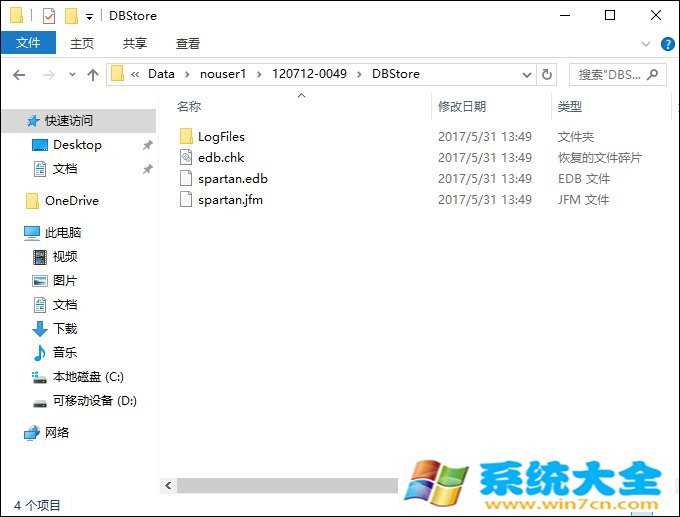Image resolution: width=680 pixels, height=517 pixels.
Task: Sort by the 修改日期 column header
Action: 462,106
